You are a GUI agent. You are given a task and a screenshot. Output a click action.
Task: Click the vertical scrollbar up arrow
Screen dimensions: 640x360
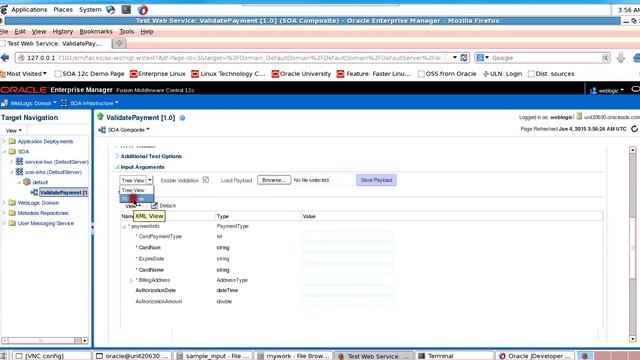click(x=633, y=150)
